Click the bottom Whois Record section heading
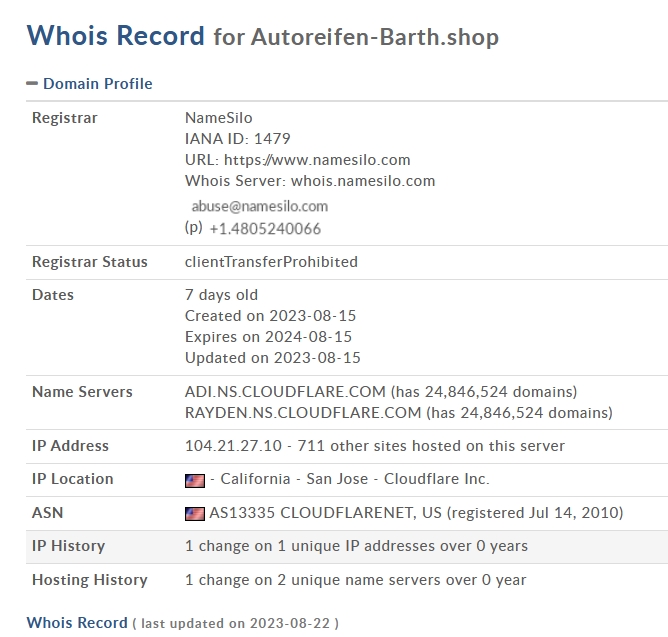Image resolution: width=668 pixels, height=637 pixels. point(77,623)
